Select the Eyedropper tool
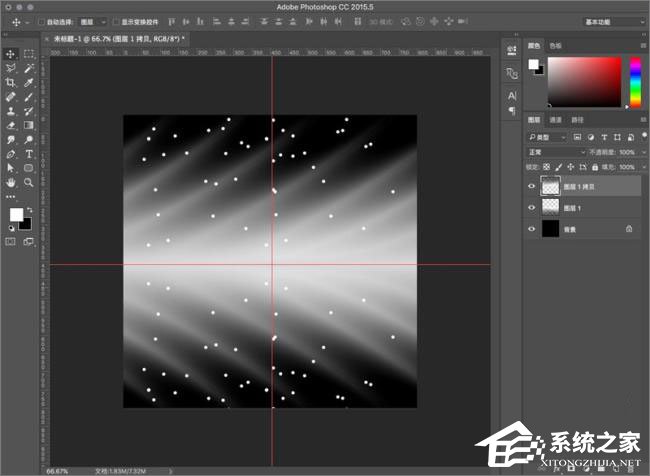This screenshot has width=650, height=476. tap(29, 83)
